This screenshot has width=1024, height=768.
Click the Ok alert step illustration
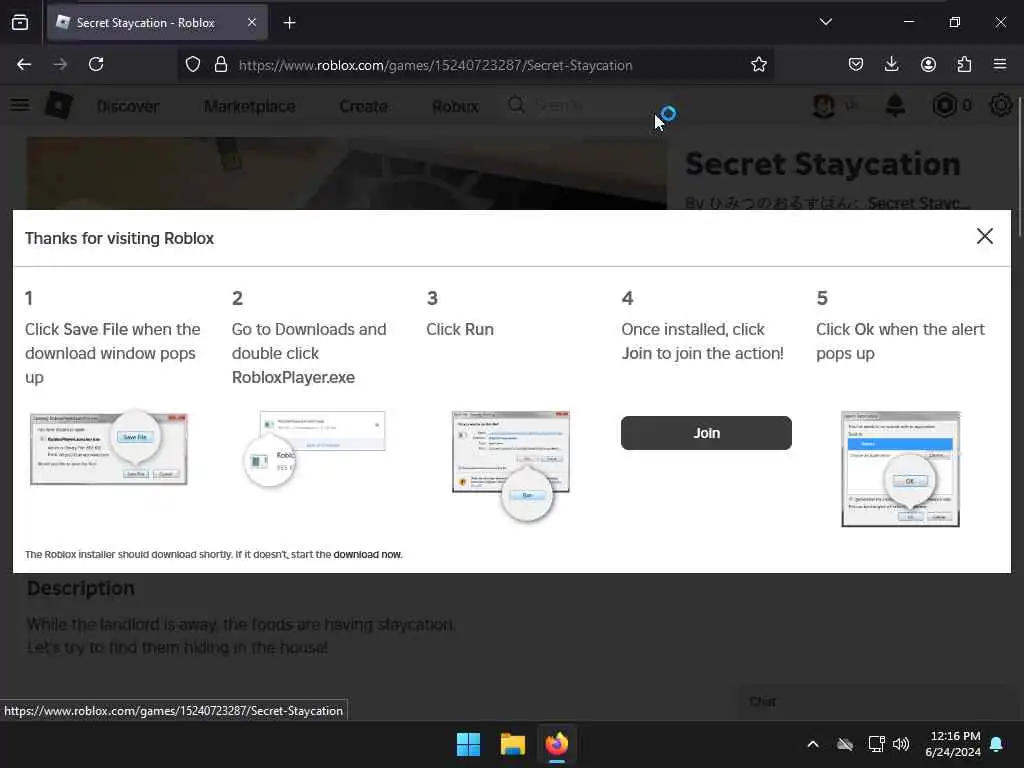click(x=901, y=469)
